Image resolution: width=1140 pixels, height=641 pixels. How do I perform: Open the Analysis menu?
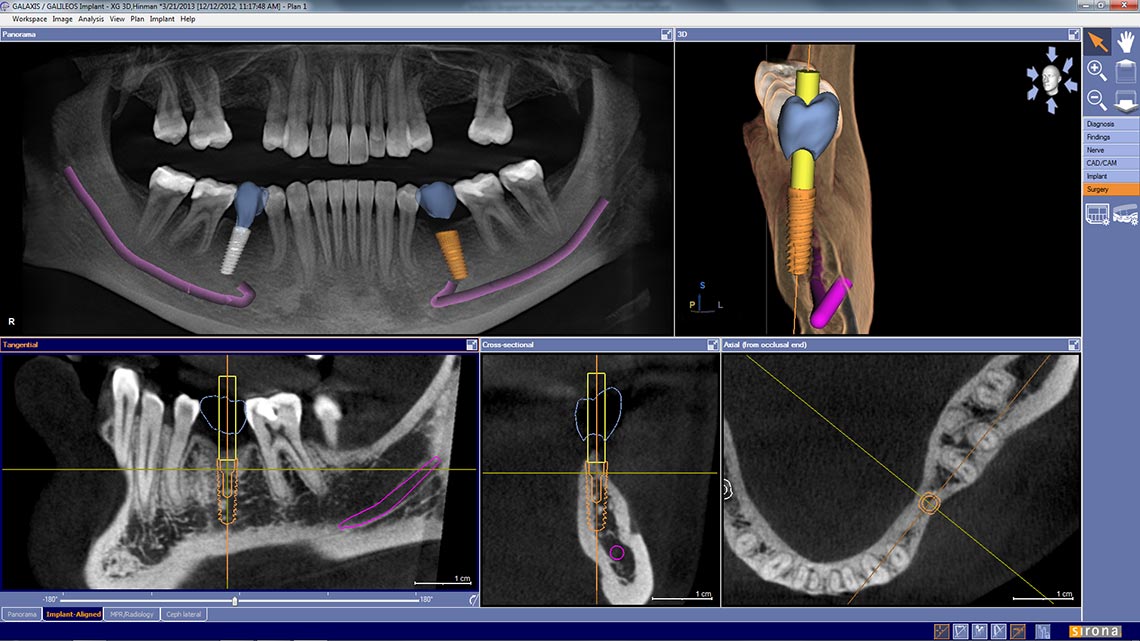coord(91,19)
